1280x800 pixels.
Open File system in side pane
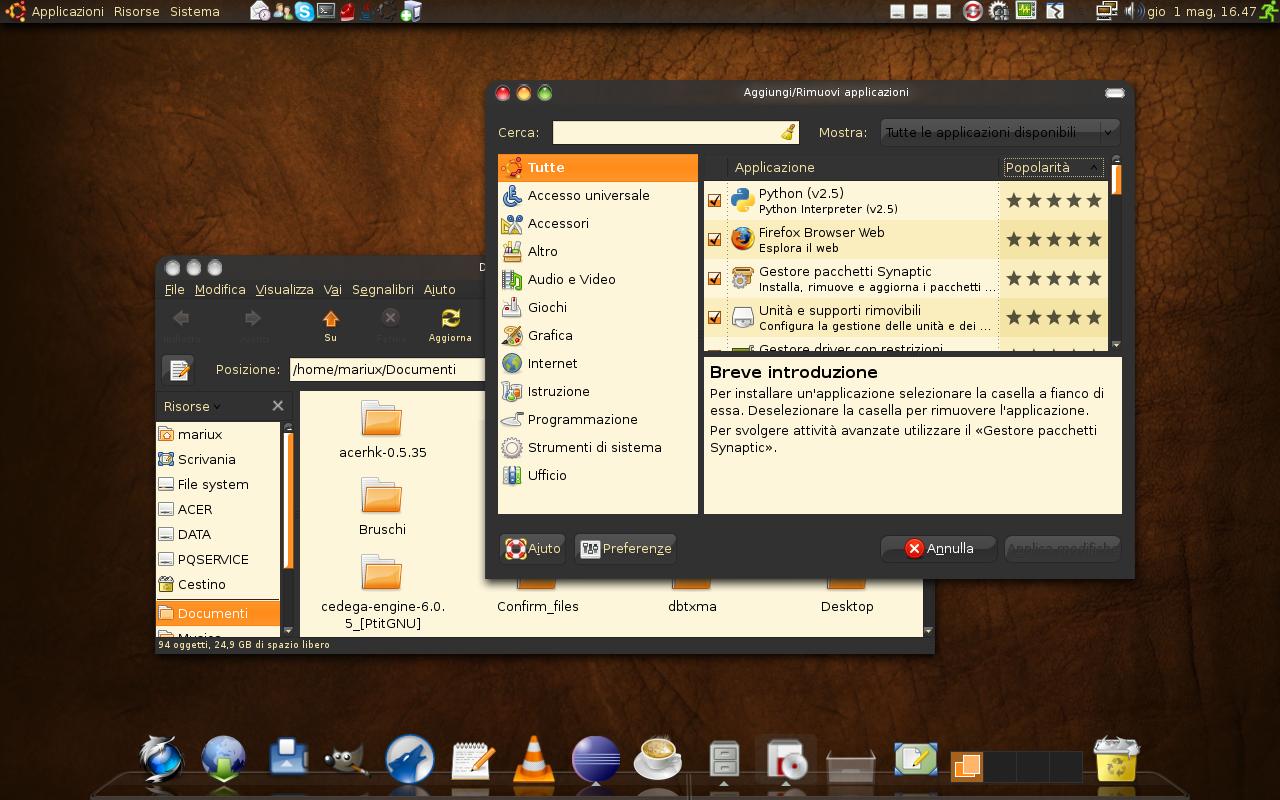218,484
